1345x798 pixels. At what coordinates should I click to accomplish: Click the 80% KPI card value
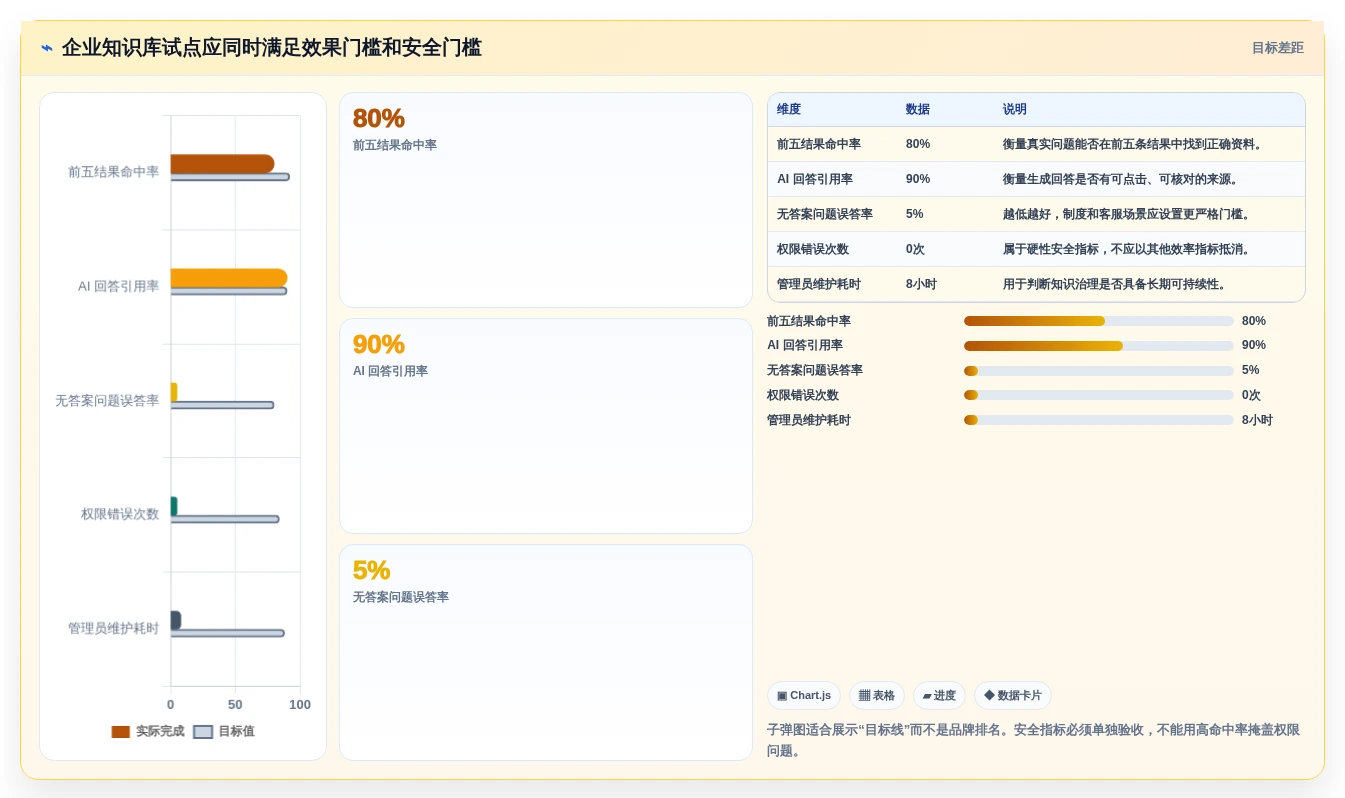[378, 119]
